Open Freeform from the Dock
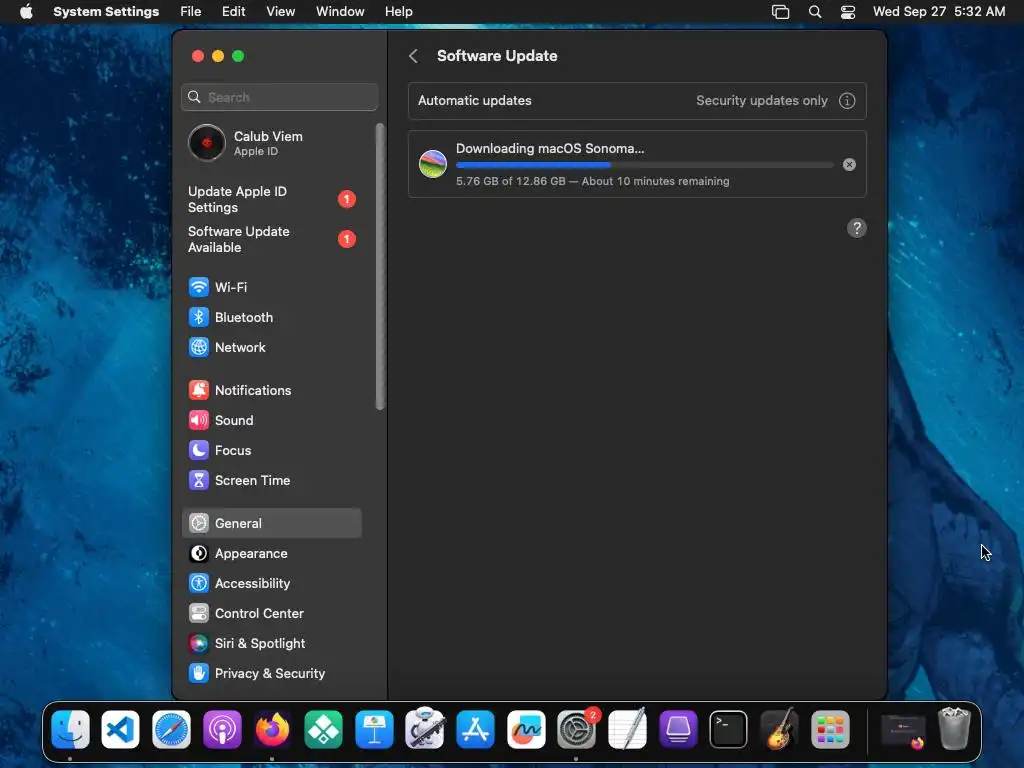Viewport: 1024px width, 768px height. coord(526,729)
